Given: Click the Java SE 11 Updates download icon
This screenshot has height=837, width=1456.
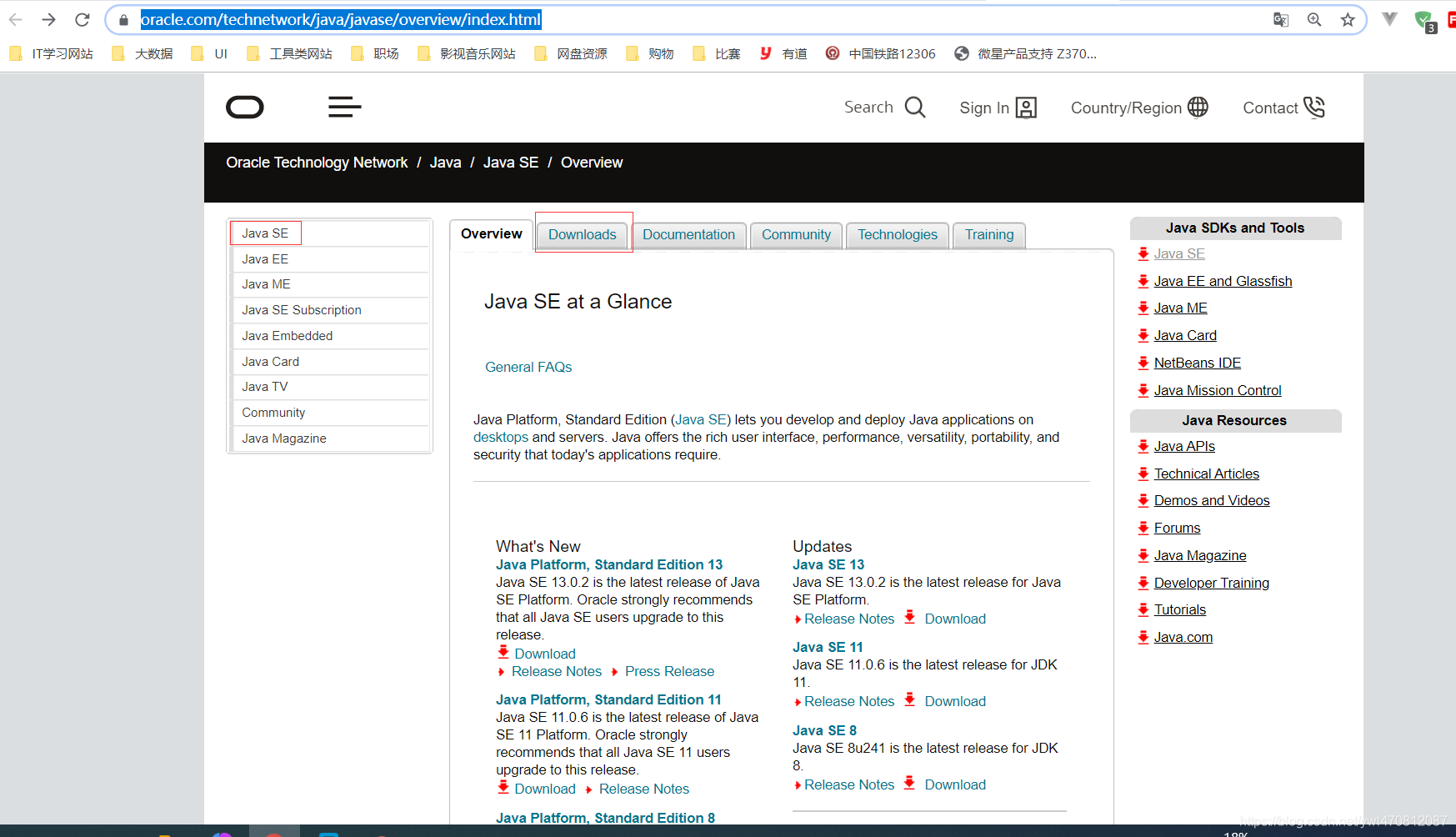Looking at the screenshot, I should (x=910, y=699).
